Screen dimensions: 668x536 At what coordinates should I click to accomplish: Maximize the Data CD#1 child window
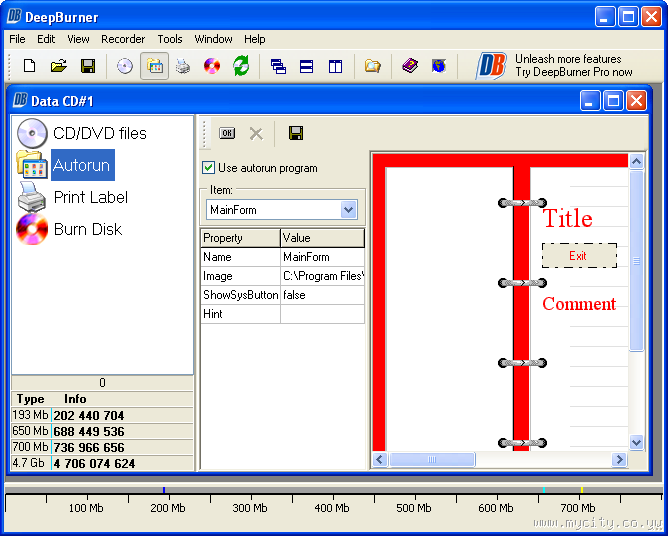pyautogui.click(x=613, y=101)
